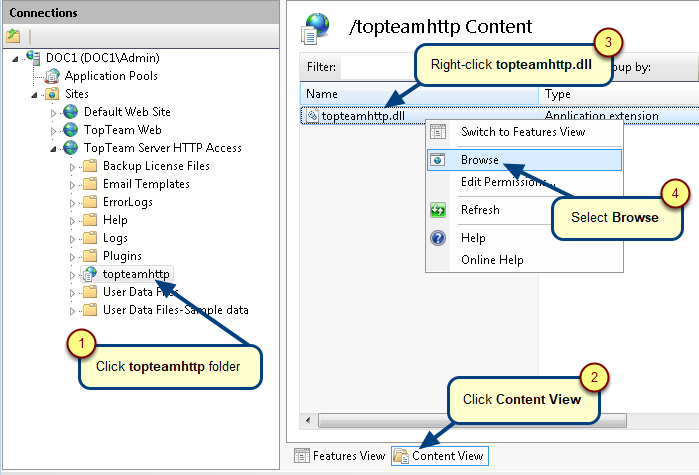
Task: Click the Create New Connection toolbar icon
Action: [x=13, y=35]
